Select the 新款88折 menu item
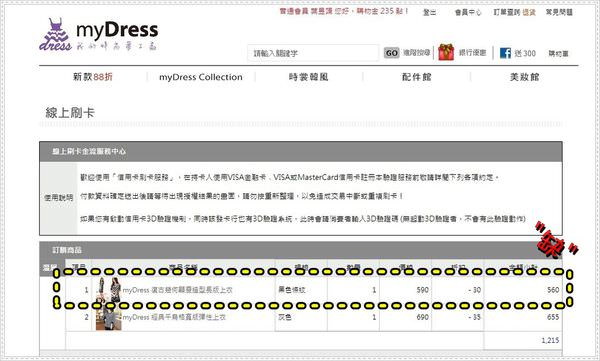 tap(93, 77)
